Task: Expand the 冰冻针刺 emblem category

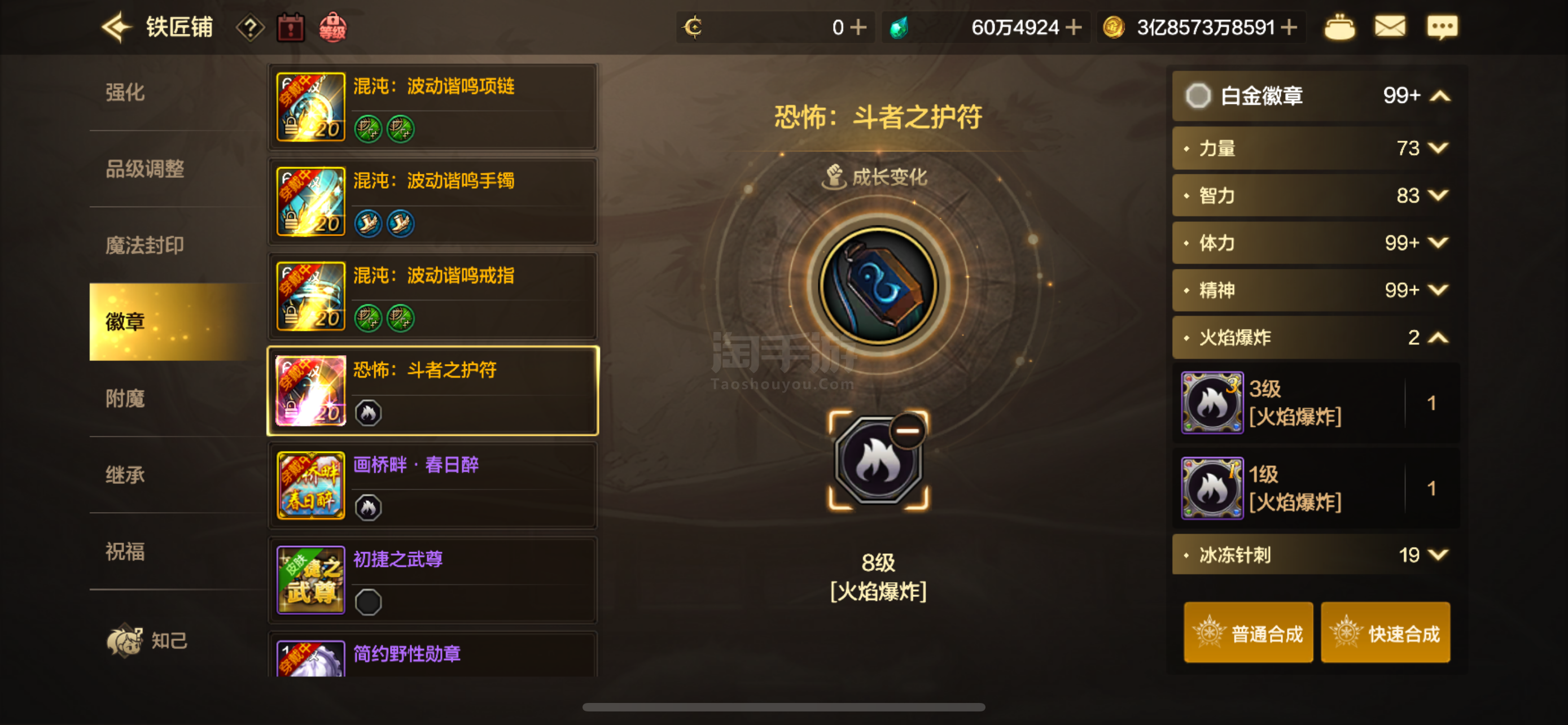Action: click(x=1315, y=554)
